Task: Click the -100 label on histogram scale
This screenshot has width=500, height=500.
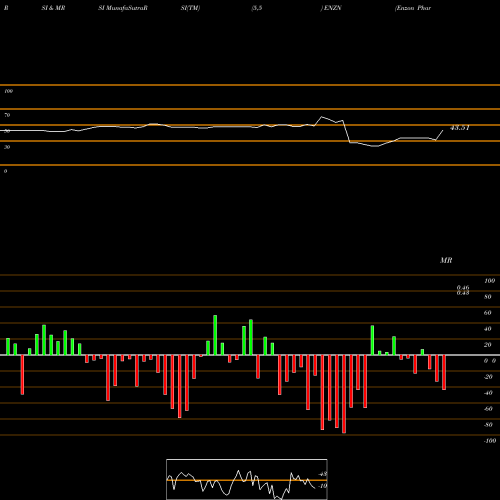Action: point(490,441)
